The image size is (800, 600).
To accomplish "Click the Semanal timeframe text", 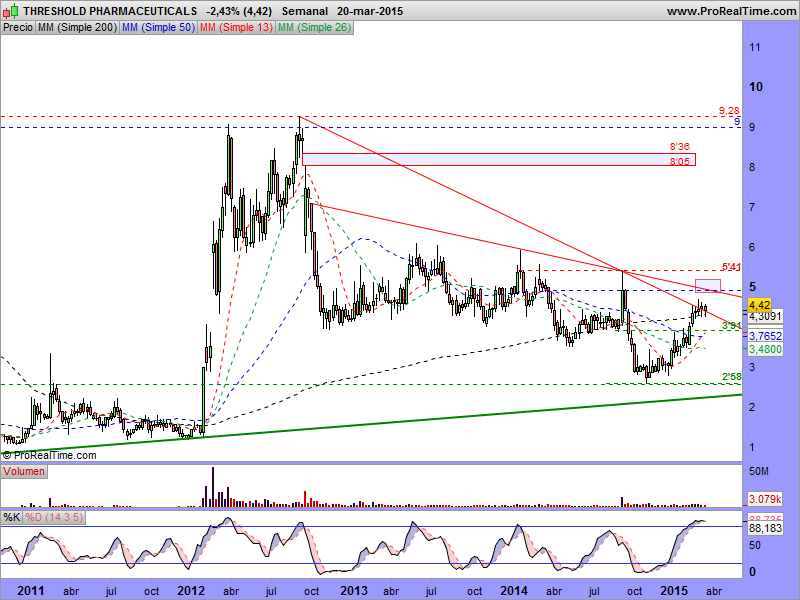I will (305, 11).
